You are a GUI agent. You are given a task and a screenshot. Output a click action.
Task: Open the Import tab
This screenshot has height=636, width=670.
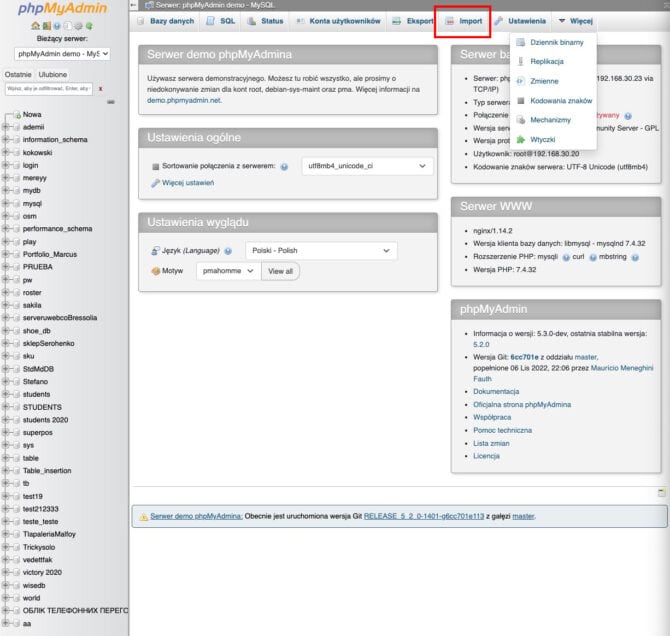tap(463, 21)
